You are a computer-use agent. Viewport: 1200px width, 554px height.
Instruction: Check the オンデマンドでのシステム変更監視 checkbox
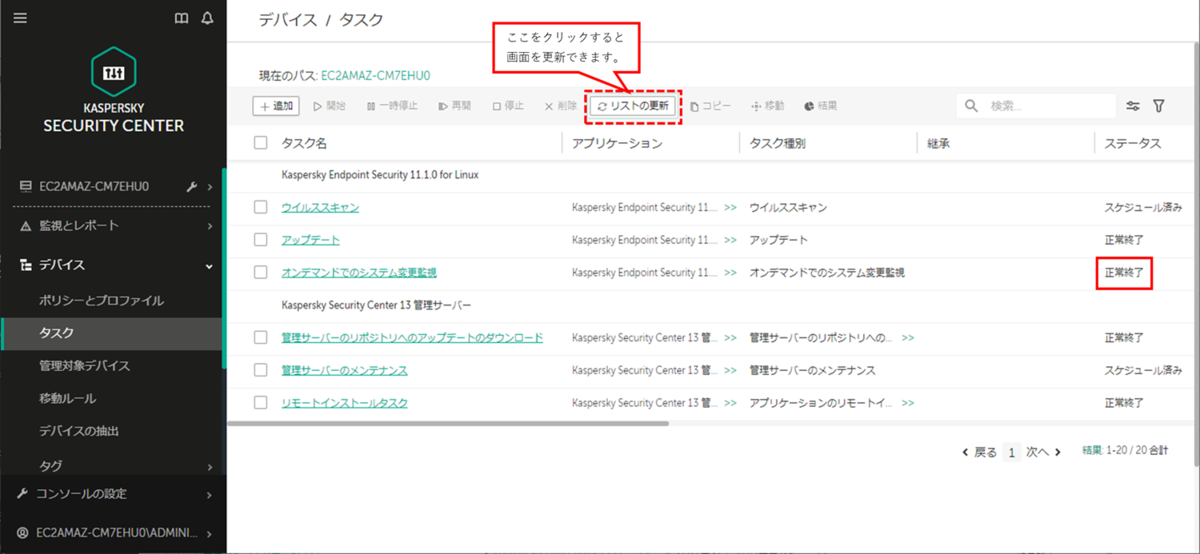(261, 272)
